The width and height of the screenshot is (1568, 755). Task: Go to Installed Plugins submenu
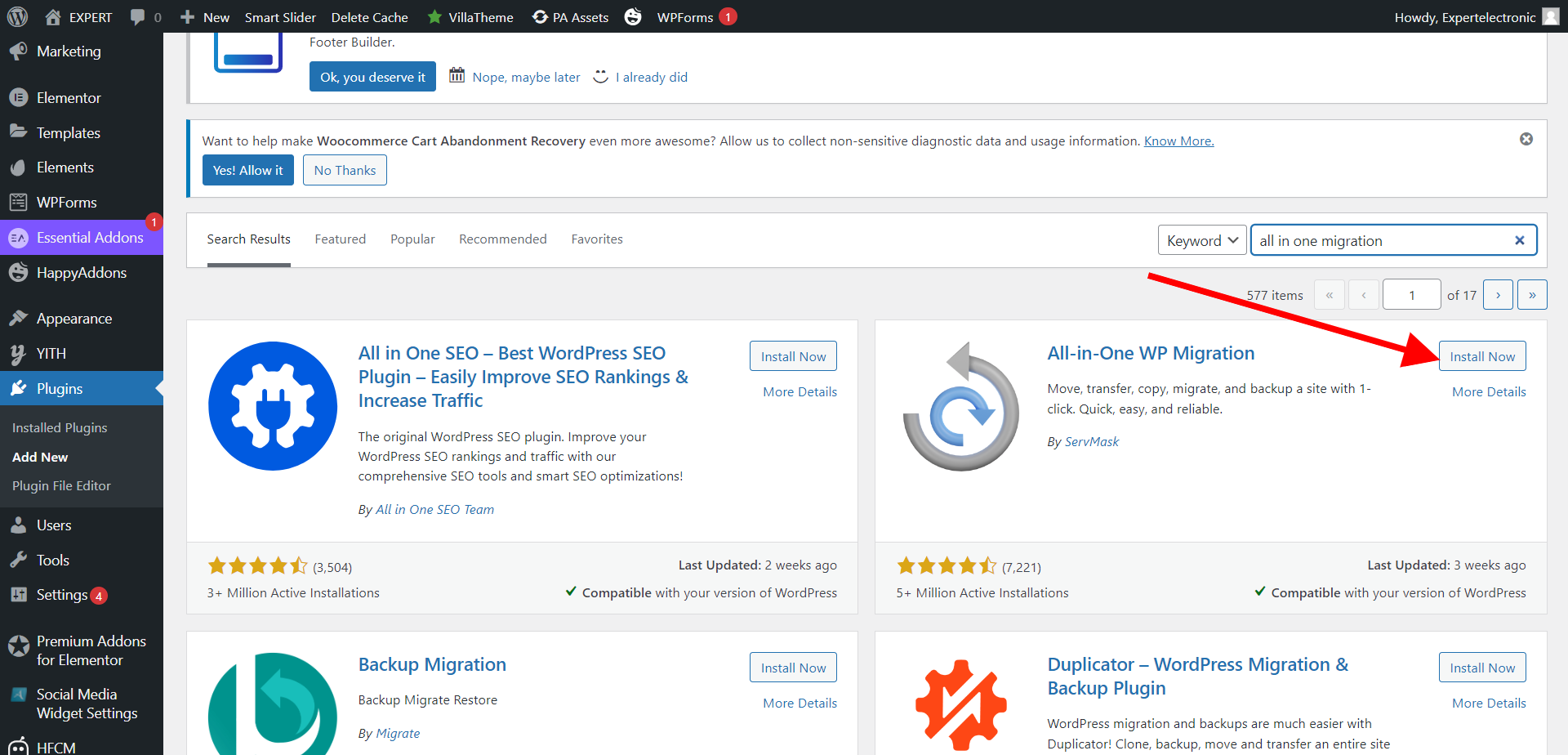pos(60,427)
